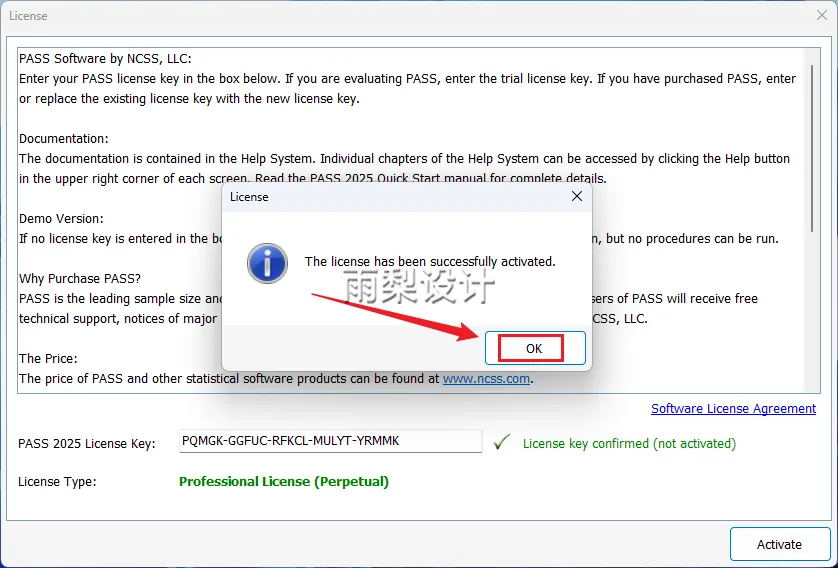Click 'Professional License (Perpetual)' text
Image resolution: width=838 pixels, height=568 pixels.
pyautogui.click(x=284, y=481)
